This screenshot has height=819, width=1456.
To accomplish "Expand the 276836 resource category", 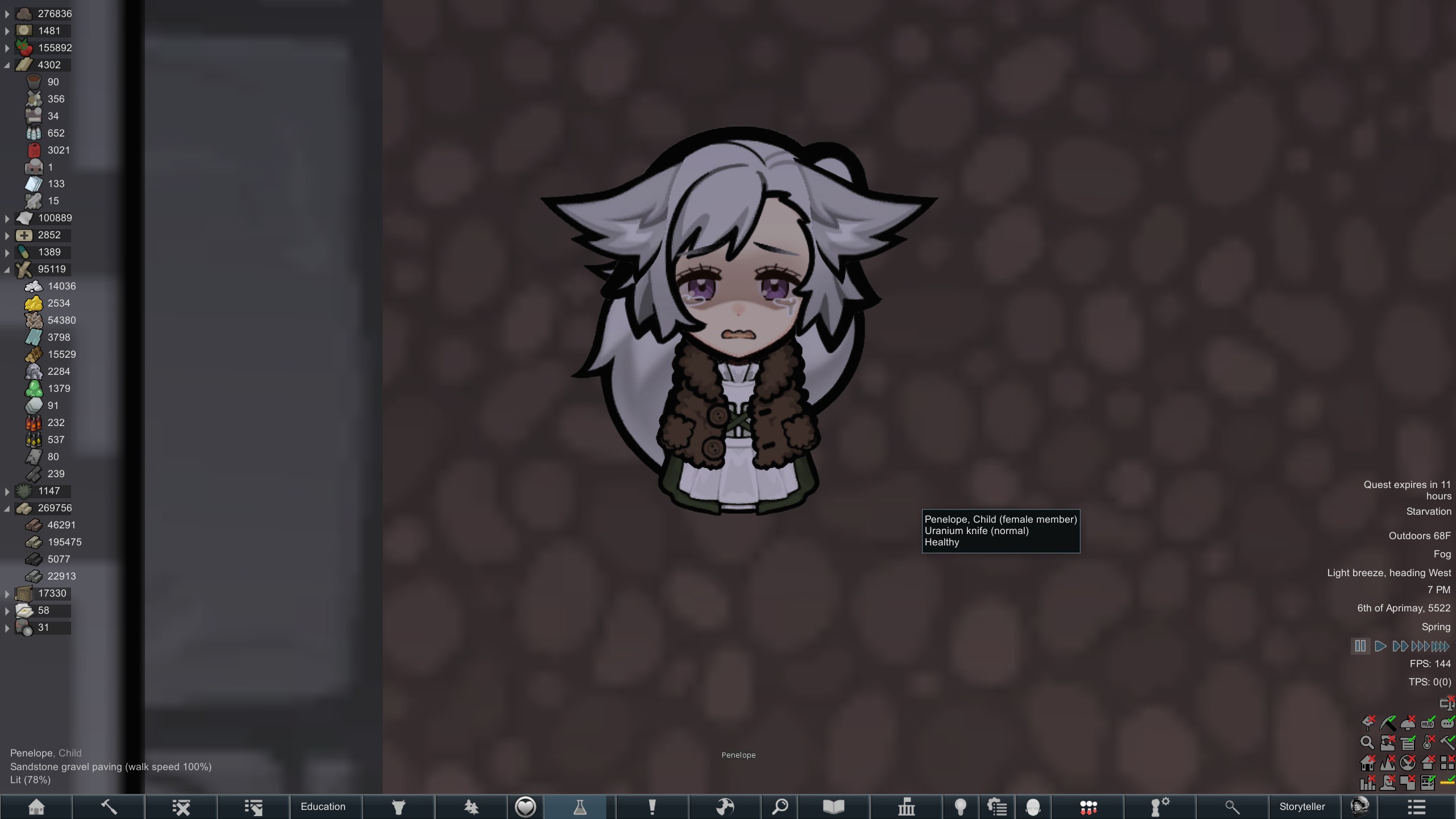I will [7, 14].
